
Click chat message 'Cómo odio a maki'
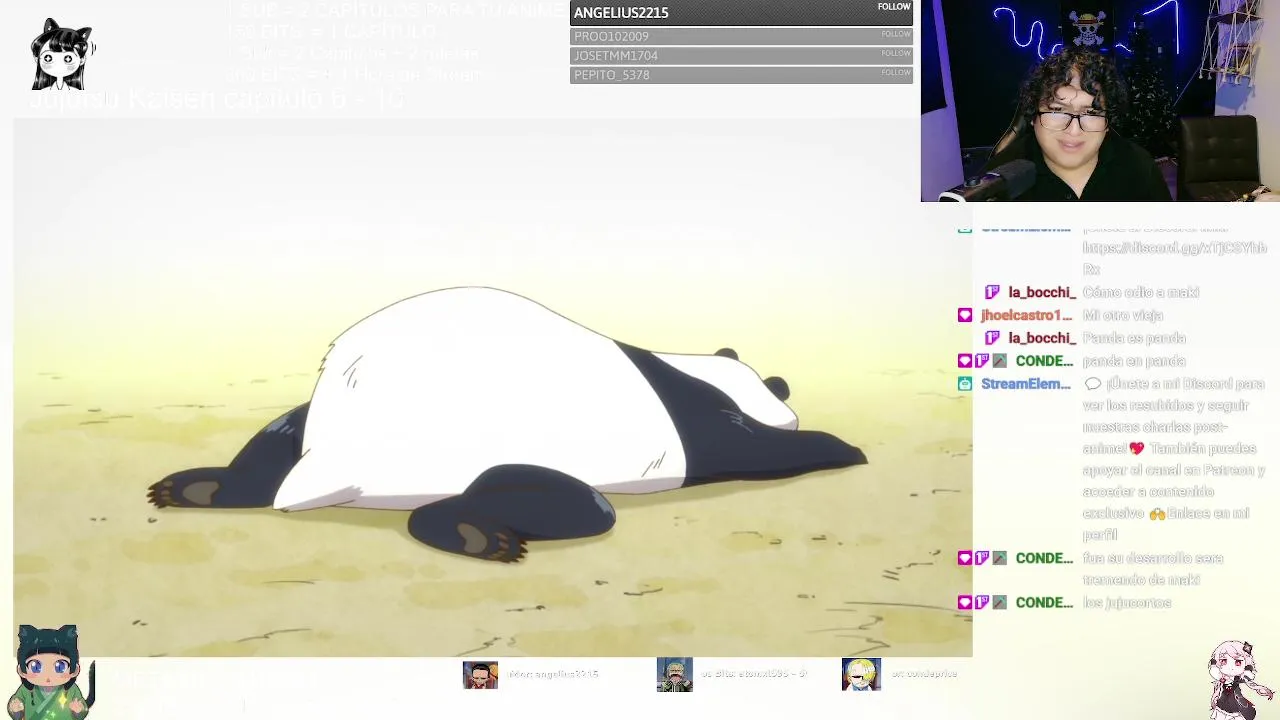[x=1140, y=292]
